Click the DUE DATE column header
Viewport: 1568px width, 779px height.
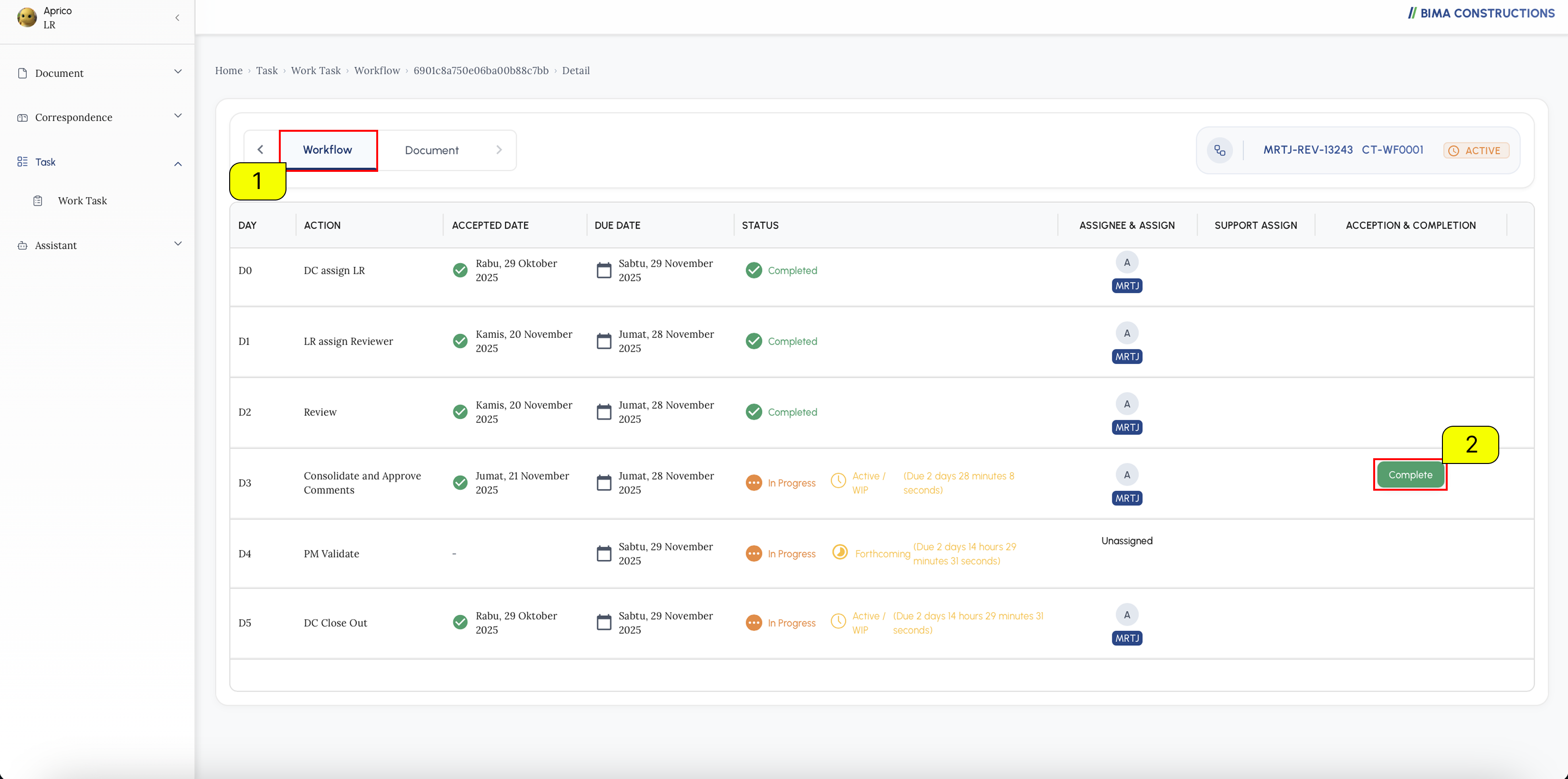point(617,225)
